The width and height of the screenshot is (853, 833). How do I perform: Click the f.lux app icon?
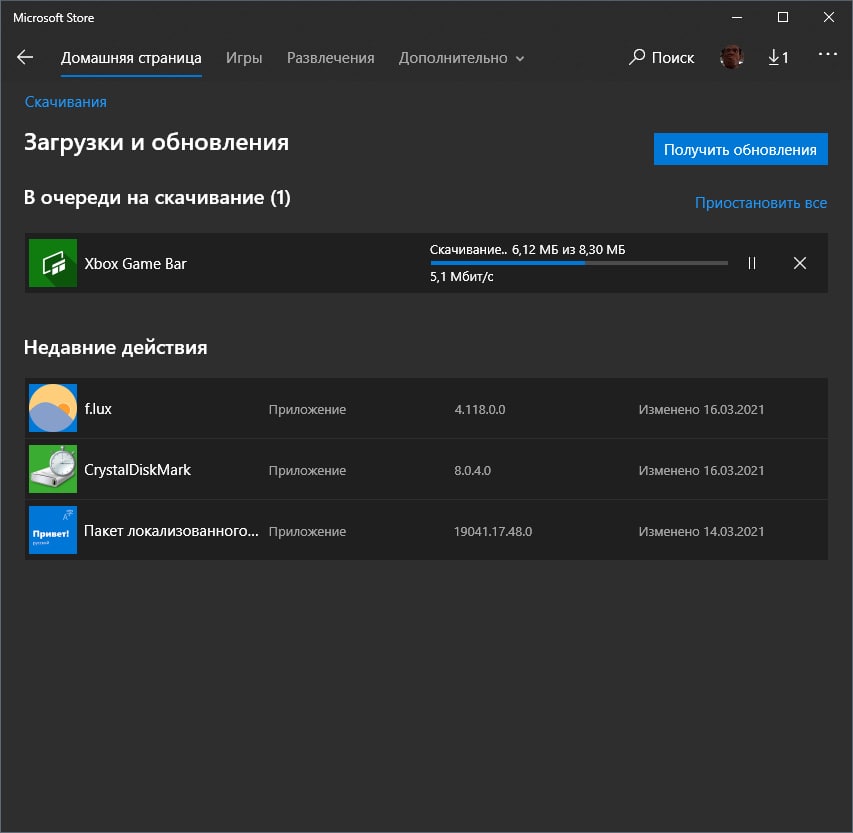[x=53, y=408]
